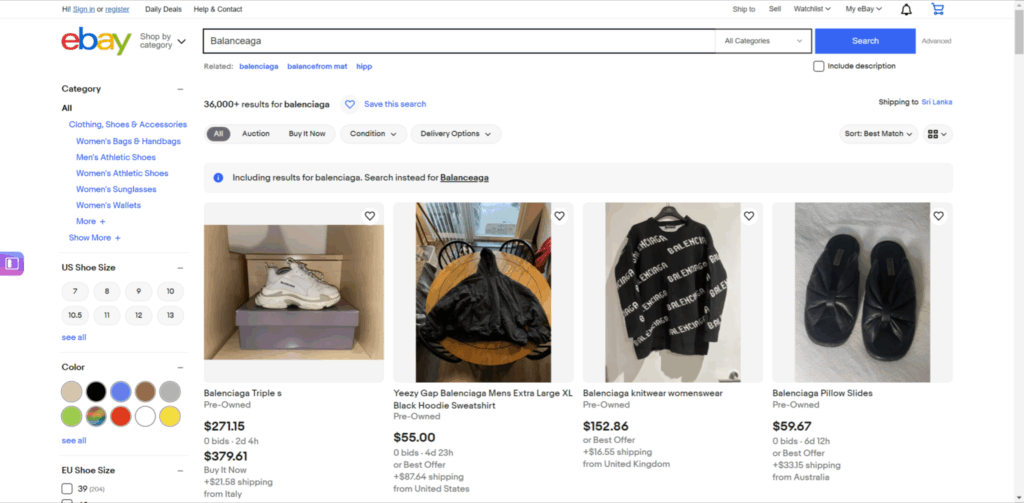Expand the Watchlist menu
The width and height of the screenshot is (1024, 503).
pos(812,9)
